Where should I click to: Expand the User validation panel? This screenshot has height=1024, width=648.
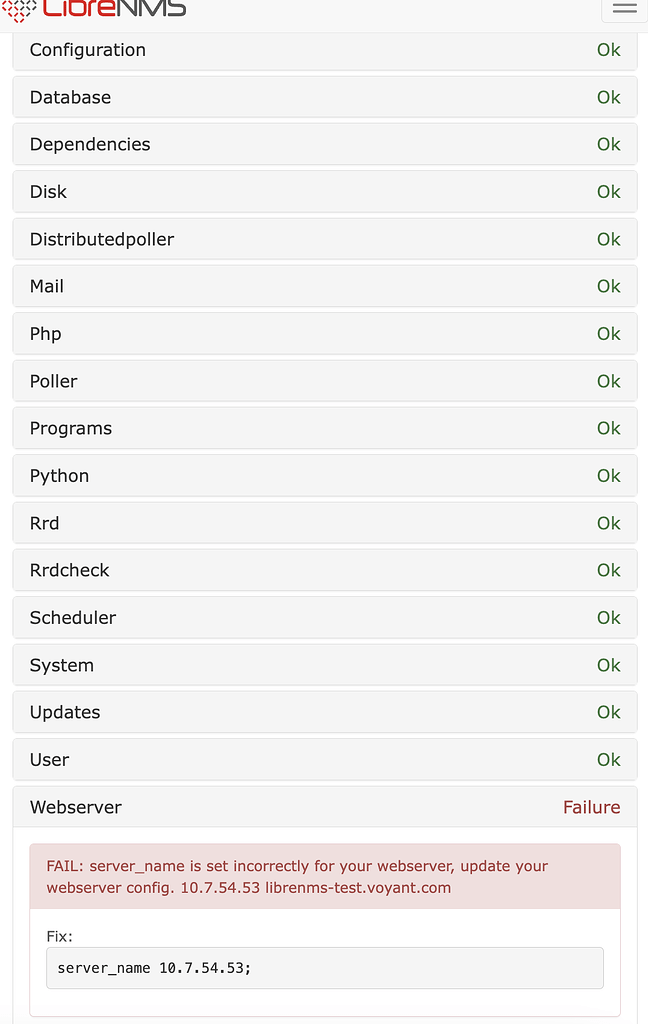point(324,759)
